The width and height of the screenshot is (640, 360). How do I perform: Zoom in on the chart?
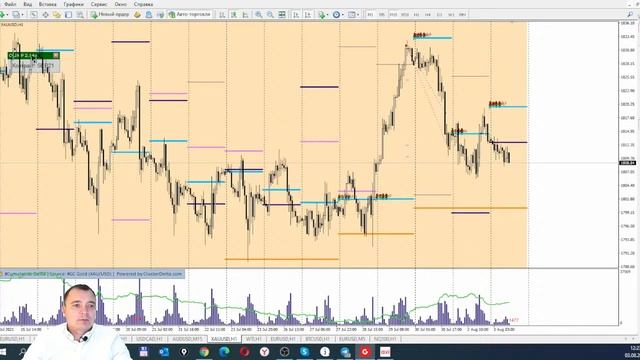(258, 15)
